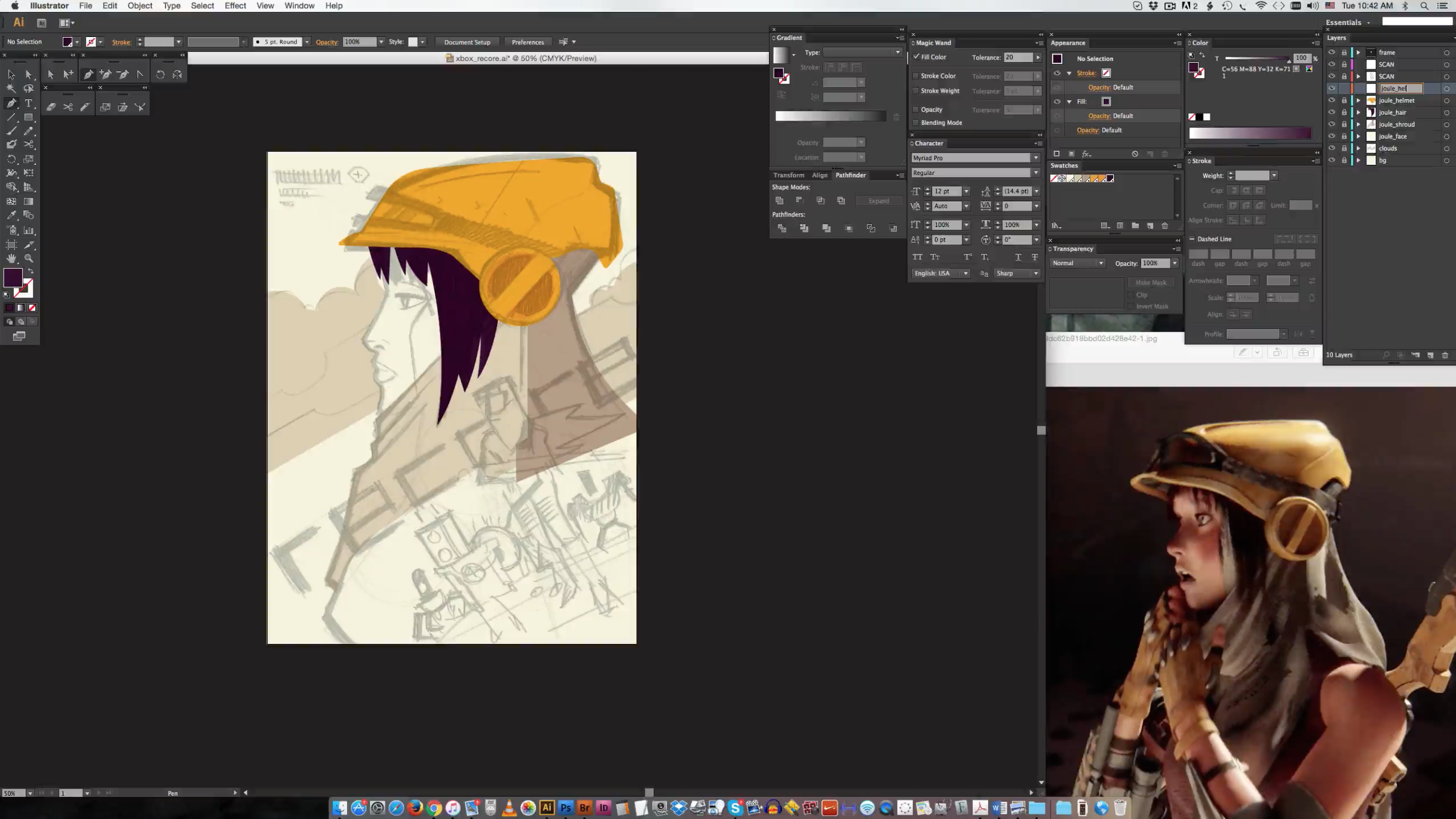
Task: Click the Document Setup button
Action: (467, 42)
